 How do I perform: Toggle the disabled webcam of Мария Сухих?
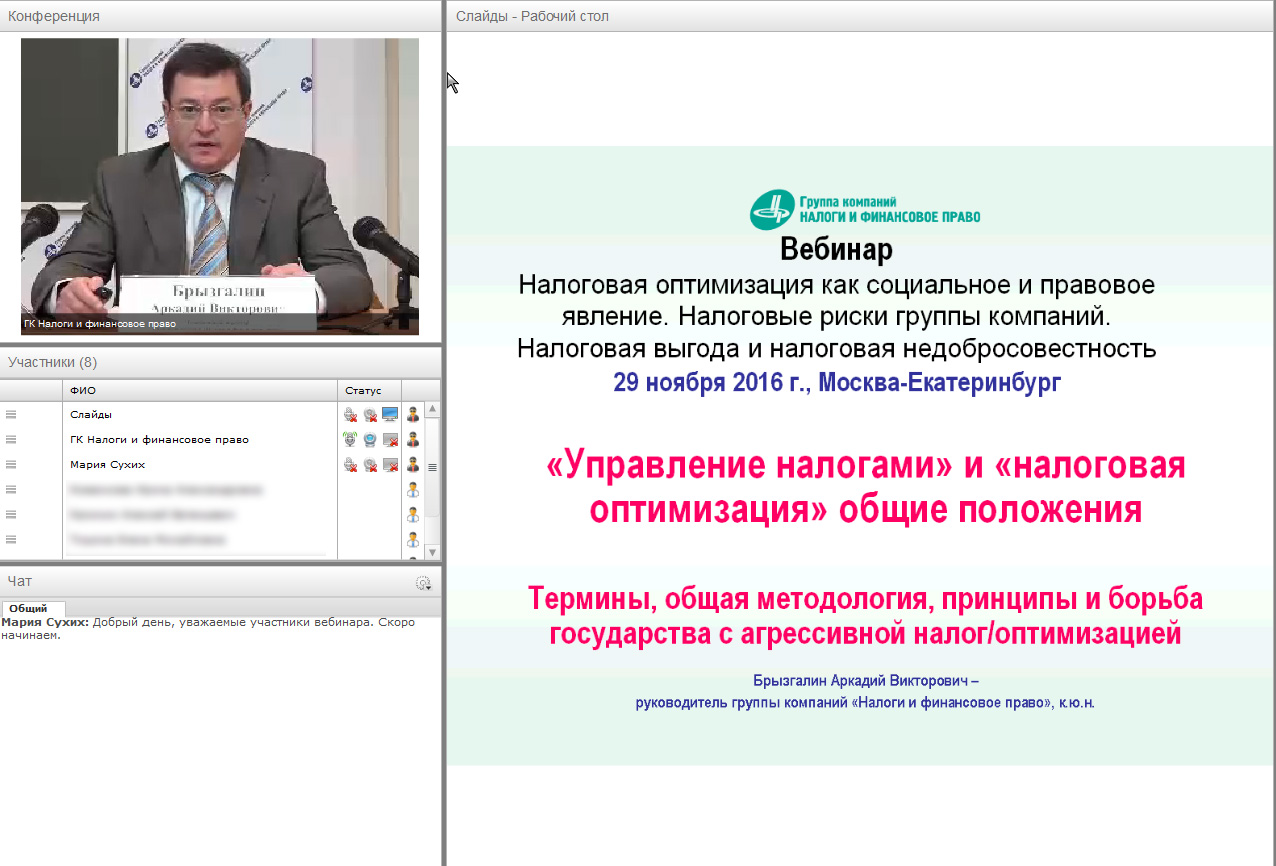tap(370, 464)
